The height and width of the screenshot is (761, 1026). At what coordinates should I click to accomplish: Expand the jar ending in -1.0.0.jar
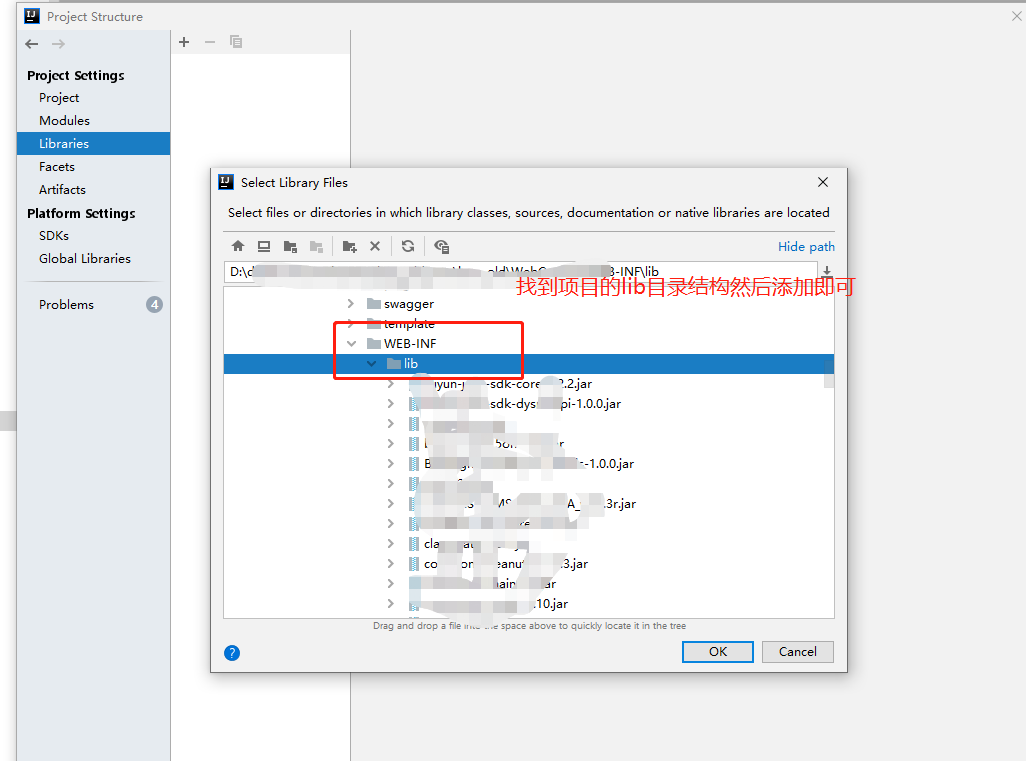click(x=391, y=463)
